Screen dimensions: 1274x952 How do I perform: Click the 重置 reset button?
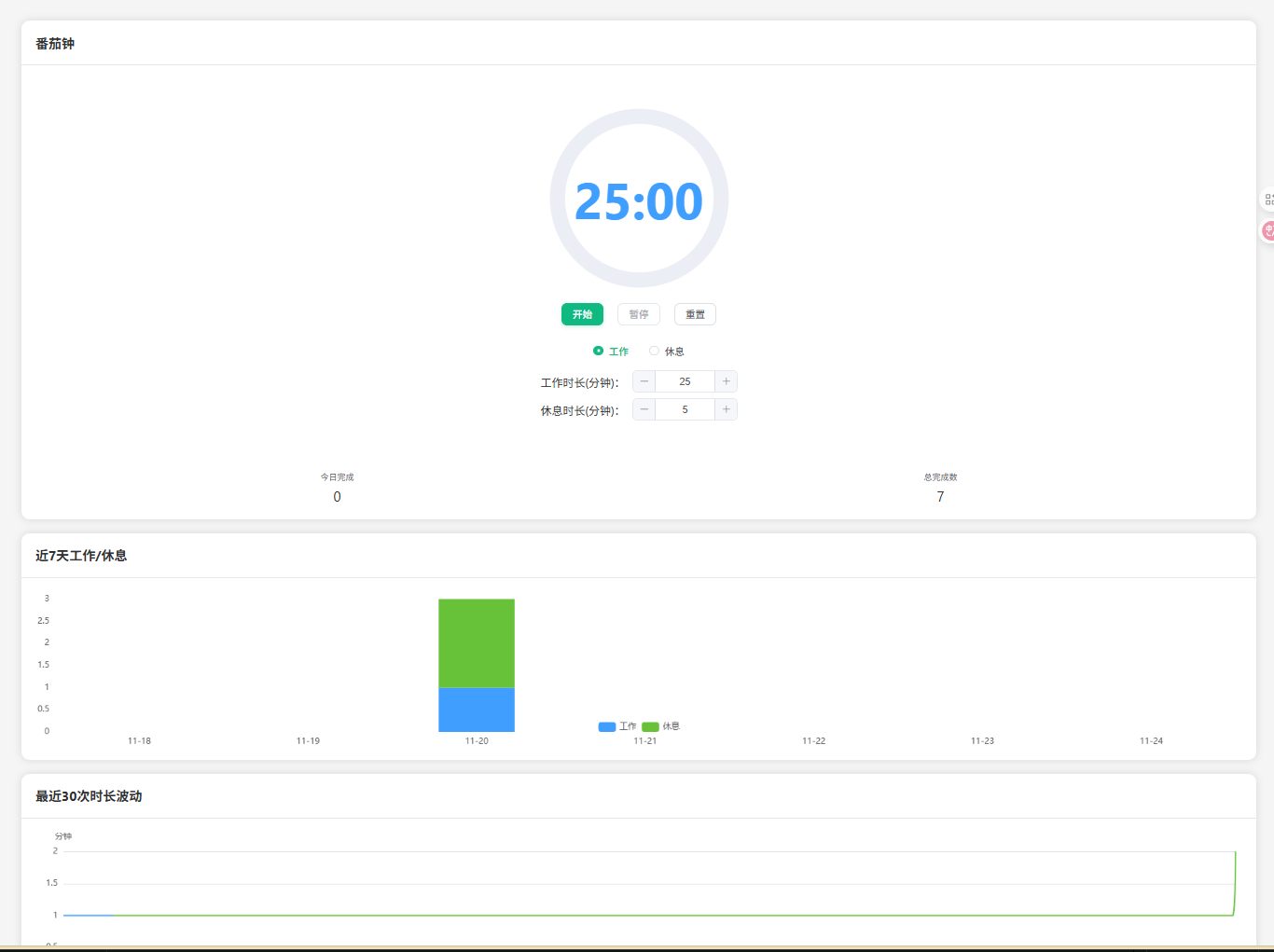coord(696,314)
